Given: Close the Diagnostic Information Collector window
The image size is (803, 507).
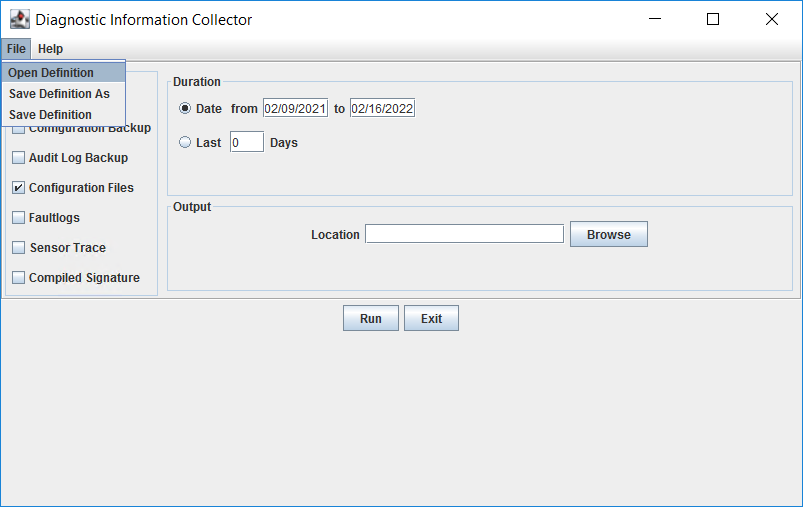Looking at the screenshot, I should [772, 19].
